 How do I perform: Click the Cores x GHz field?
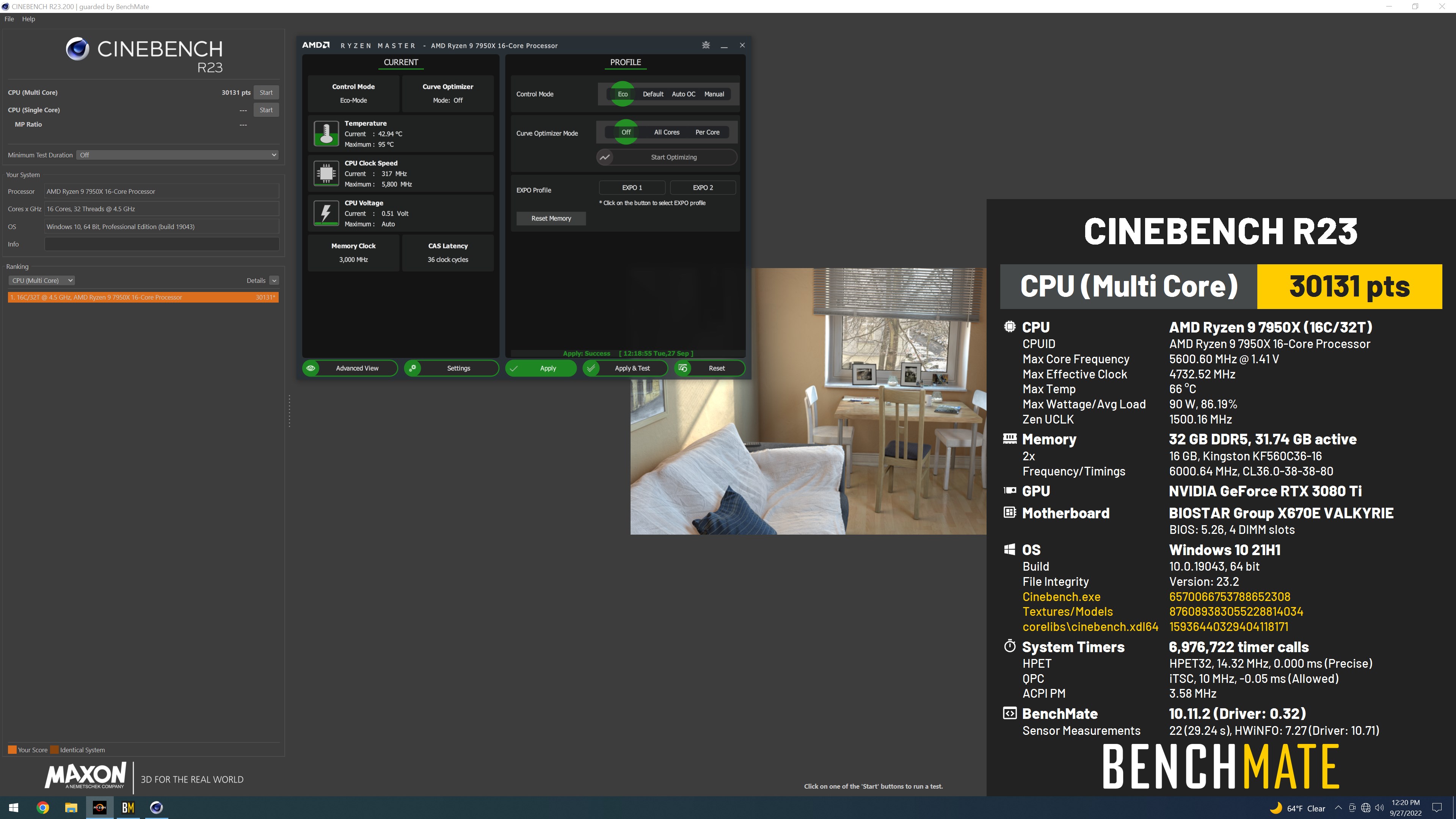pos(162,209)
